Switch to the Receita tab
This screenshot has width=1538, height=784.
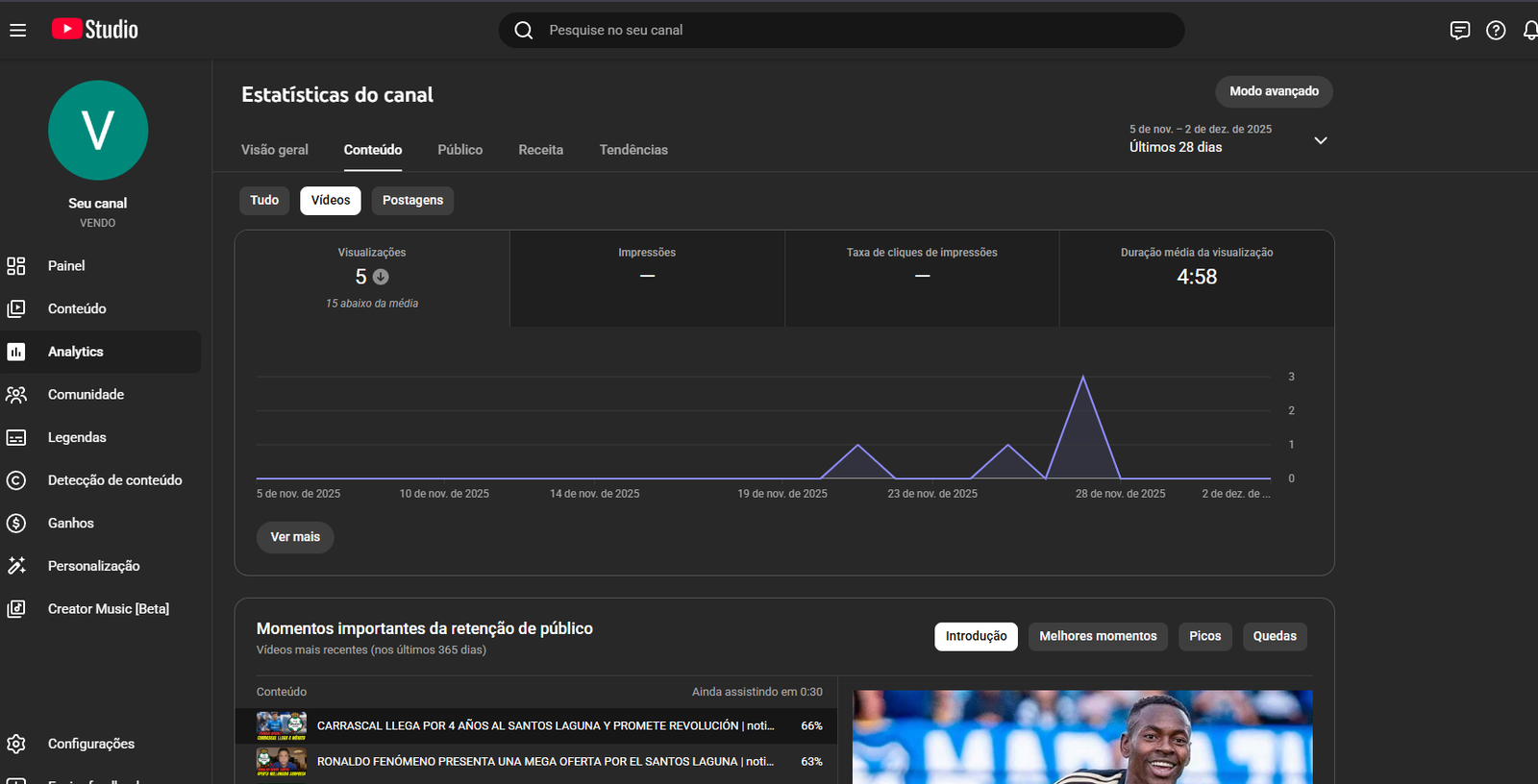coord(540,150)
